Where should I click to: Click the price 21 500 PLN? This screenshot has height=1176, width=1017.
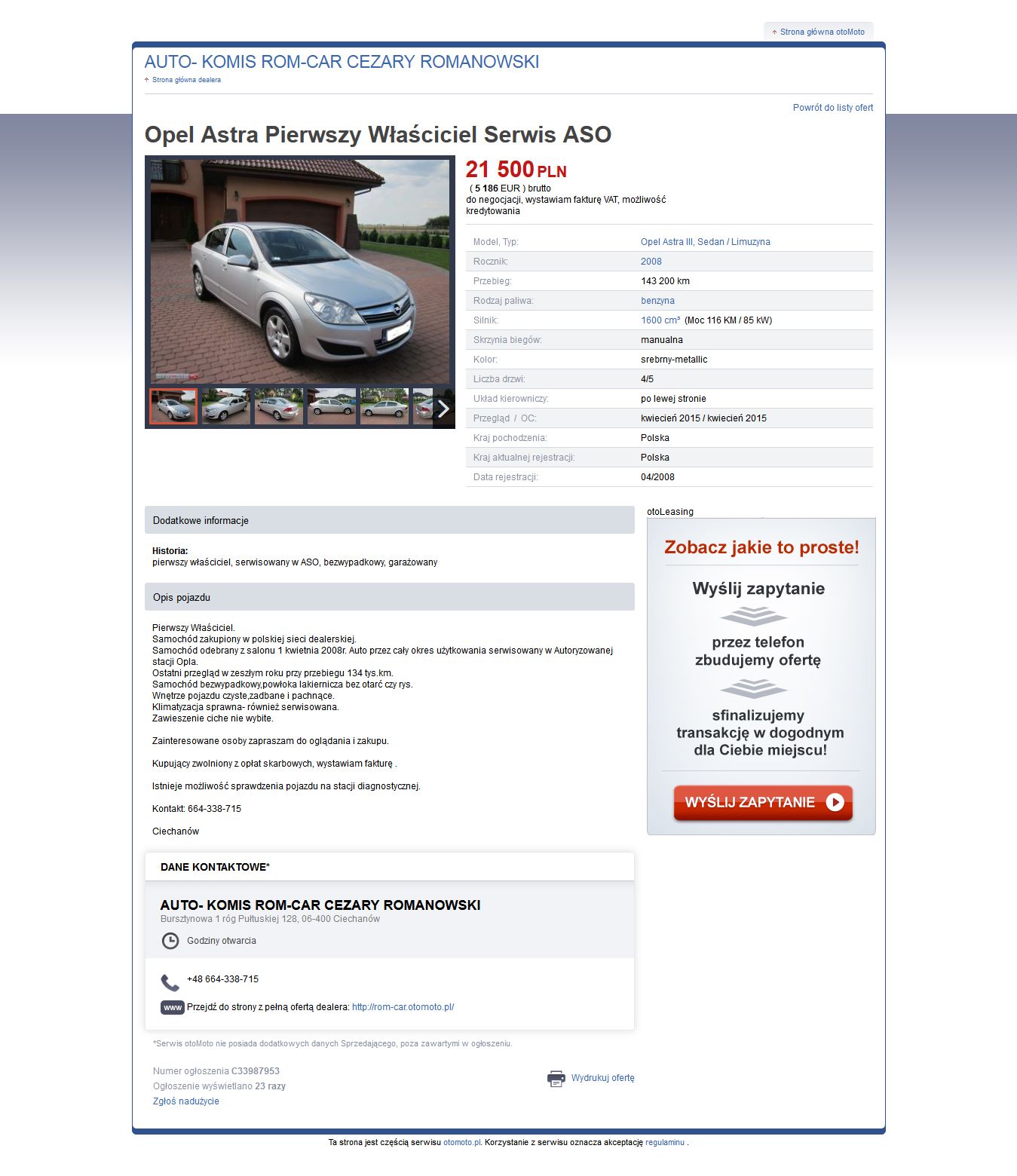coord(516,170)
